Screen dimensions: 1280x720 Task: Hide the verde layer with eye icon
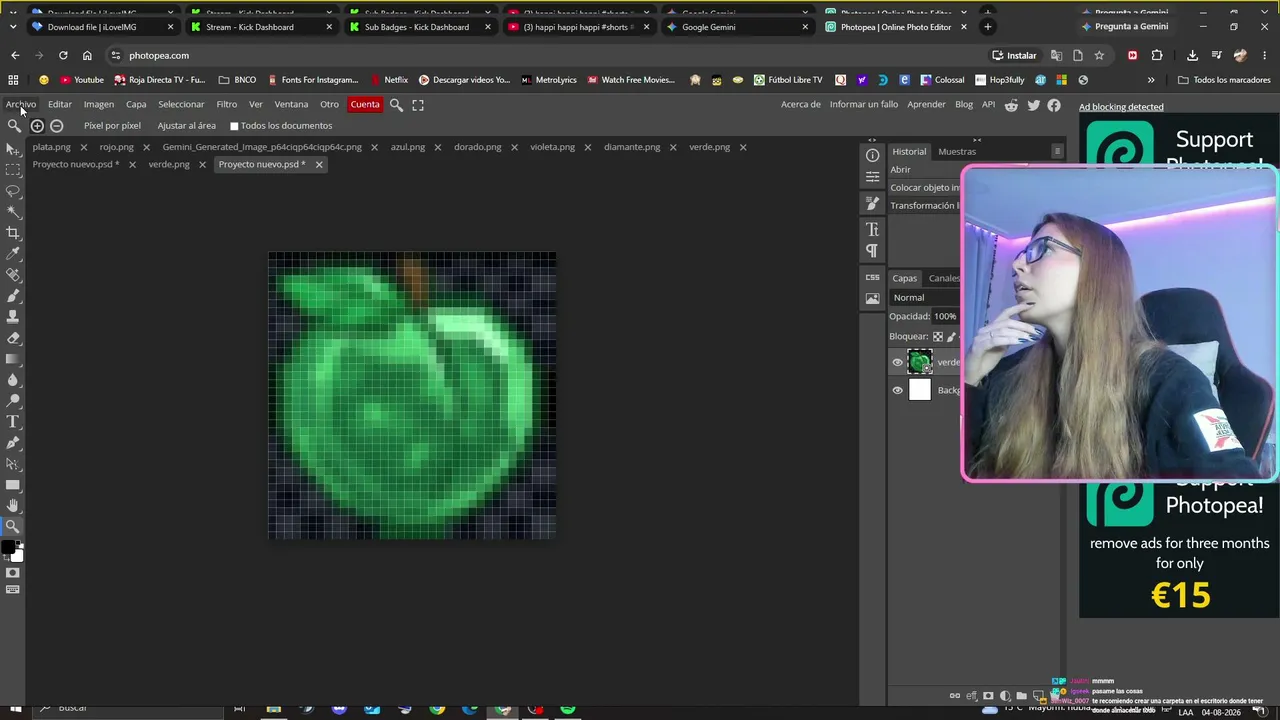tap(897, 362)
